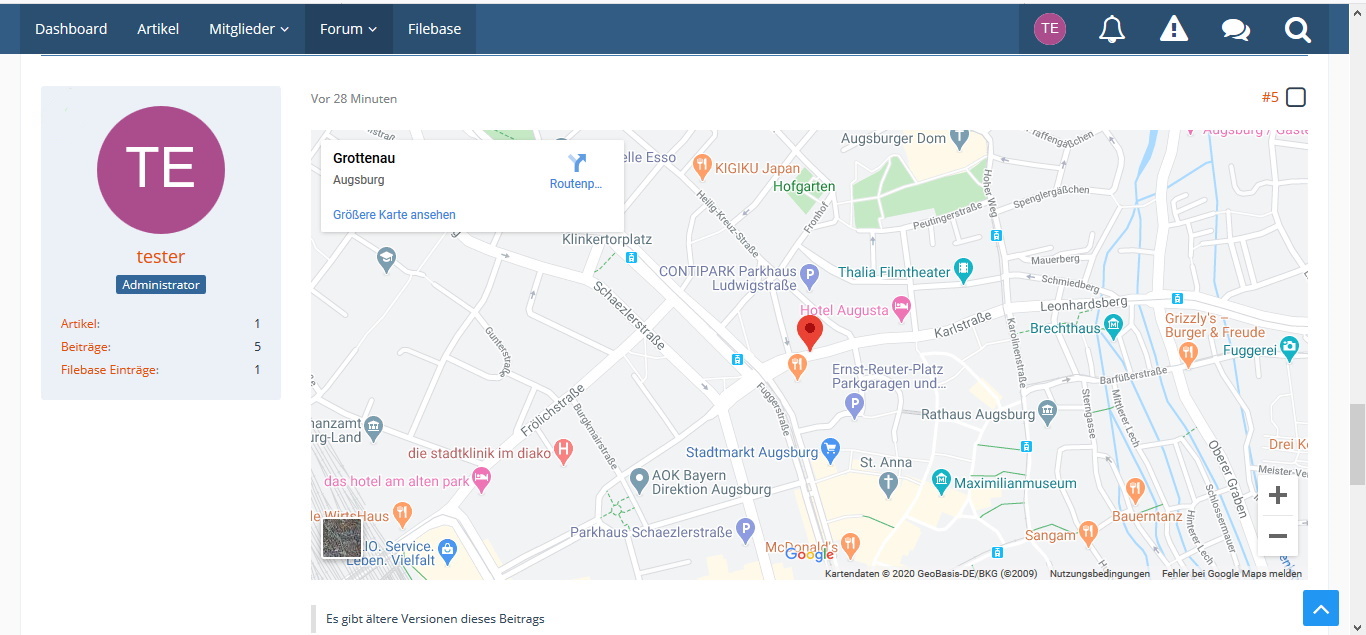Screen dimensions: 1366x635
Task: Open the notifications bell icon
Action: 1112,29
